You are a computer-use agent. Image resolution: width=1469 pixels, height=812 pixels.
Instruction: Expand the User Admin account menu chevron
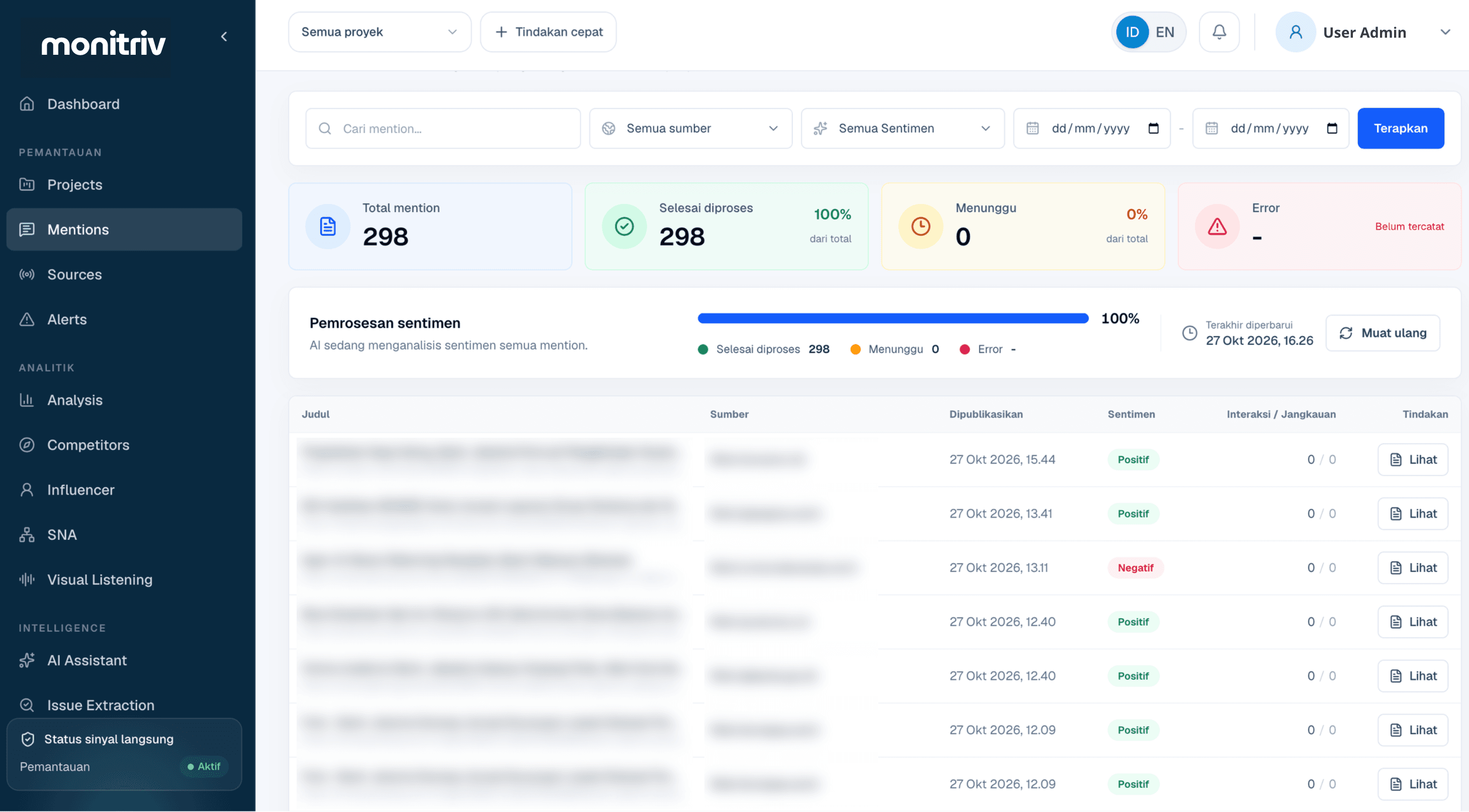pos(1445,32)
